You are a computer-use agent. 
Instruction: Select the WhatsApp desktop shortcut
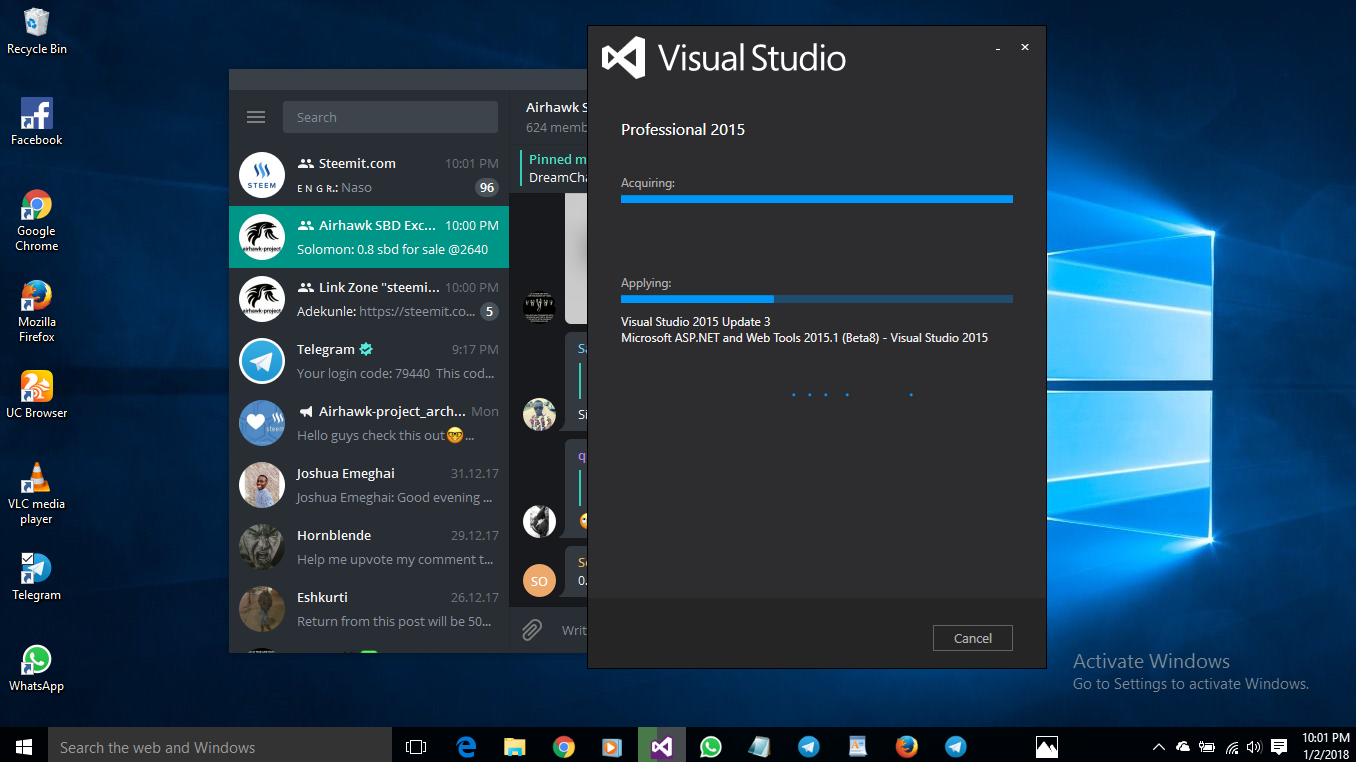click(x=37, y=668)
